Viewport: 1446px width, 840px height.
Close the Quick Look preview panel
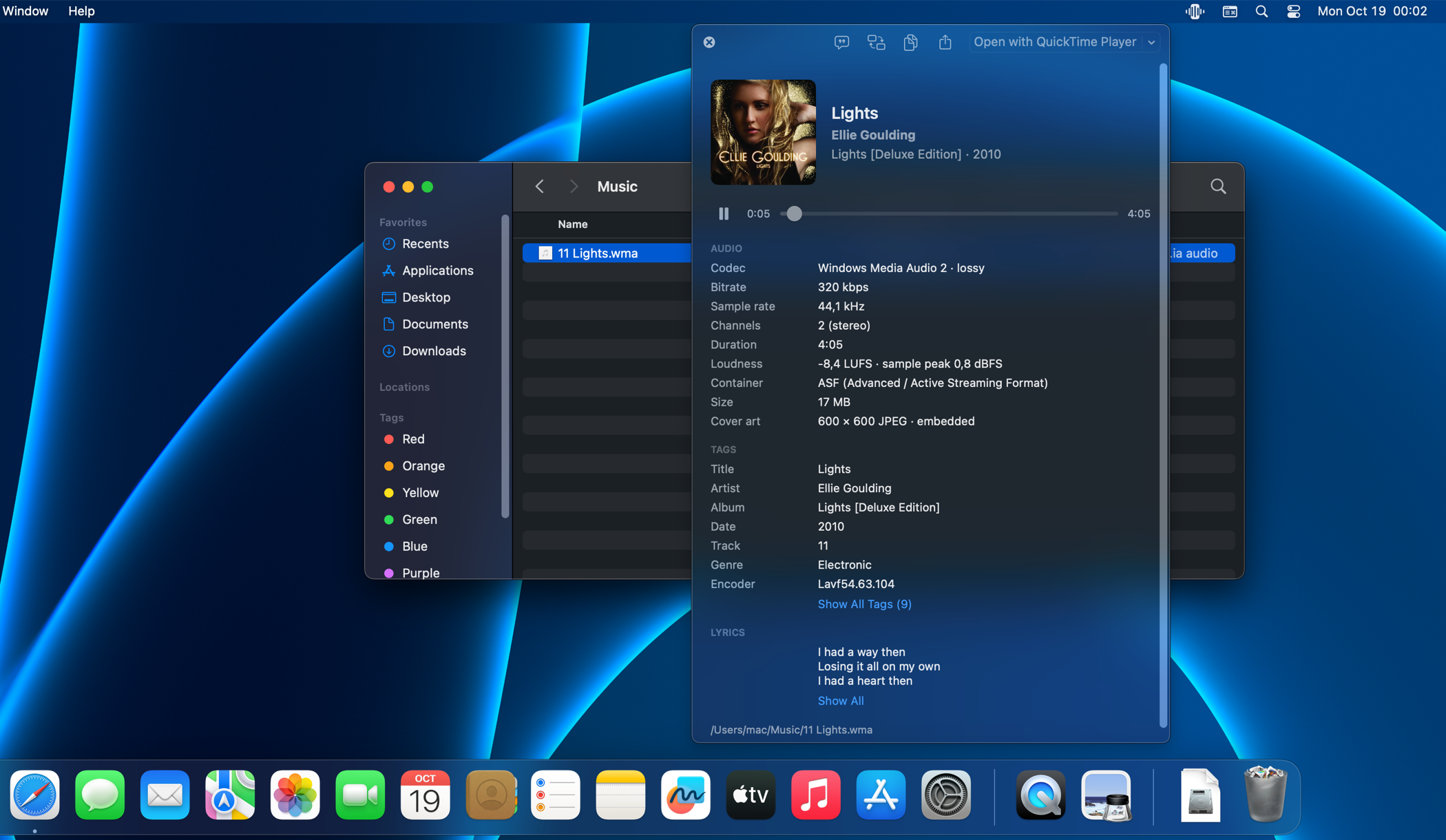pos(709,42)
